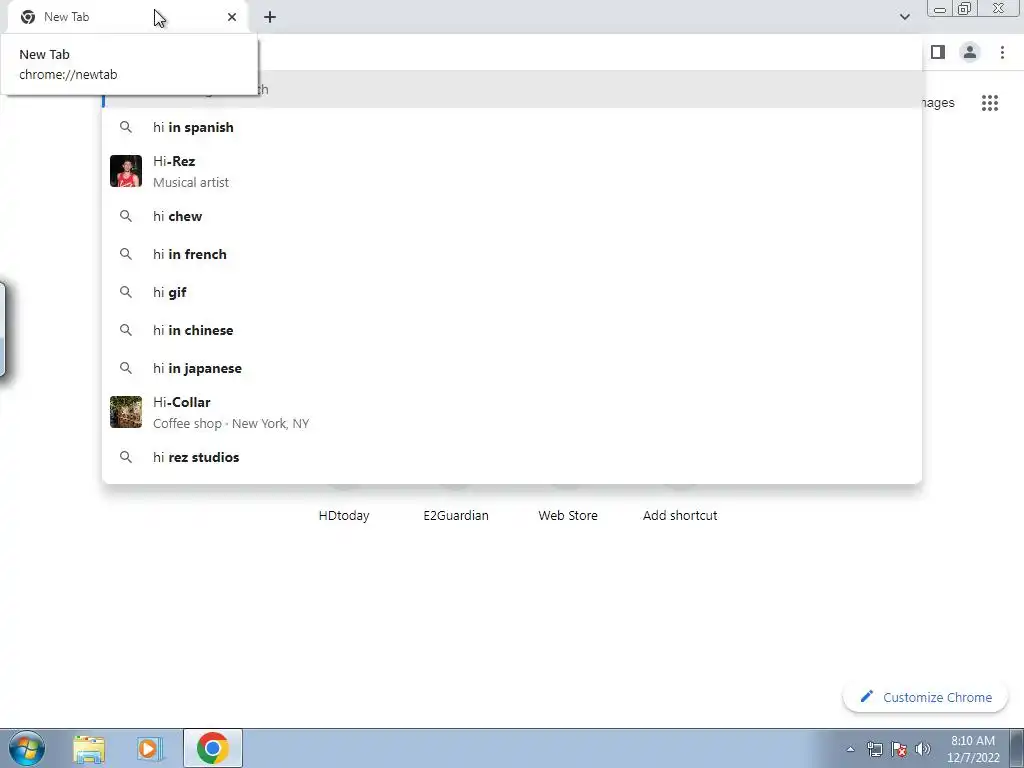Choose the Hi-Rez musical artist suggestion
The width and height of the screenshot is (1024, 768).
coord(512,171)
